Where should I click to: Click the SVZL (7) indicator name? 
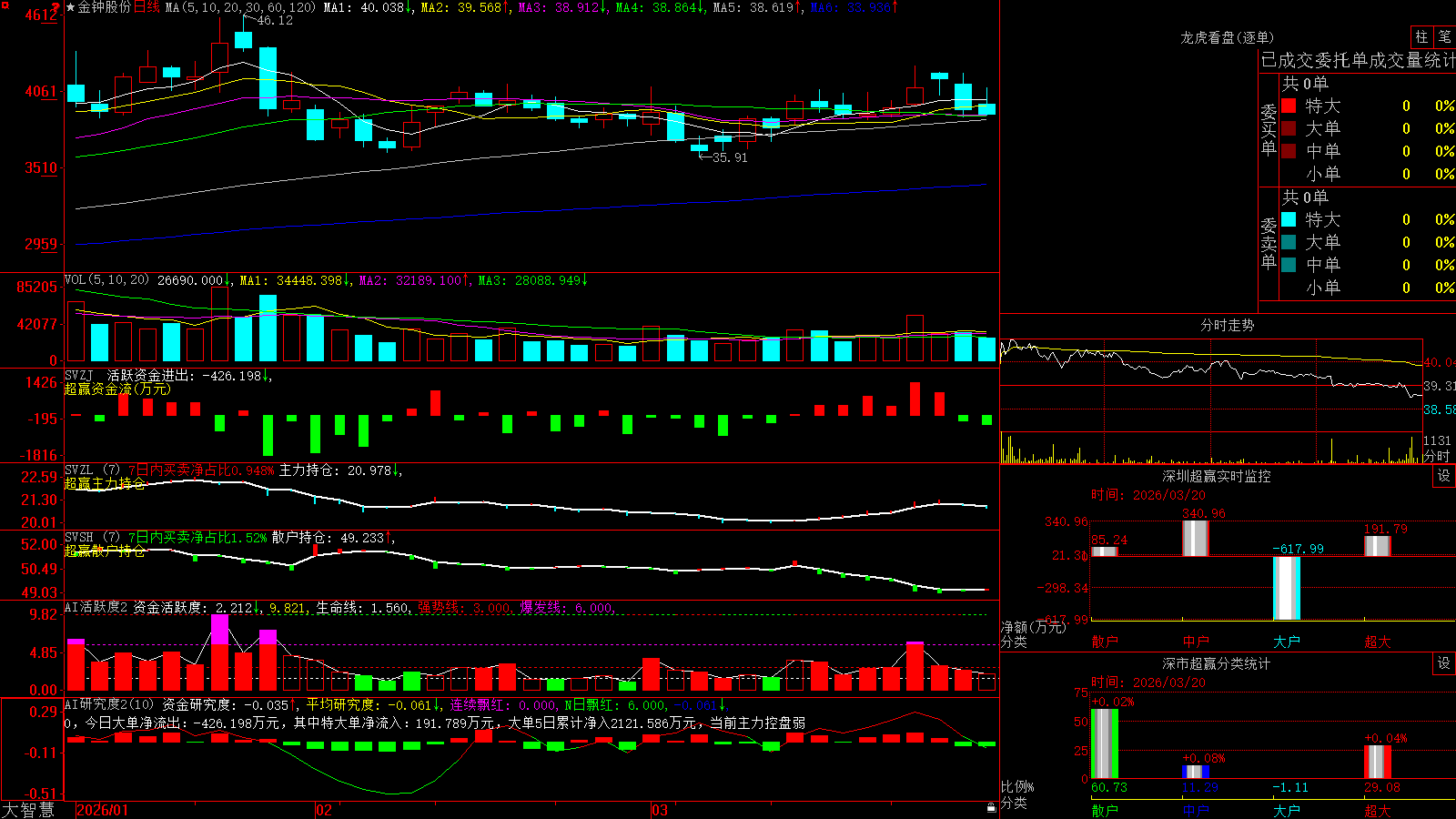point(92,470)
